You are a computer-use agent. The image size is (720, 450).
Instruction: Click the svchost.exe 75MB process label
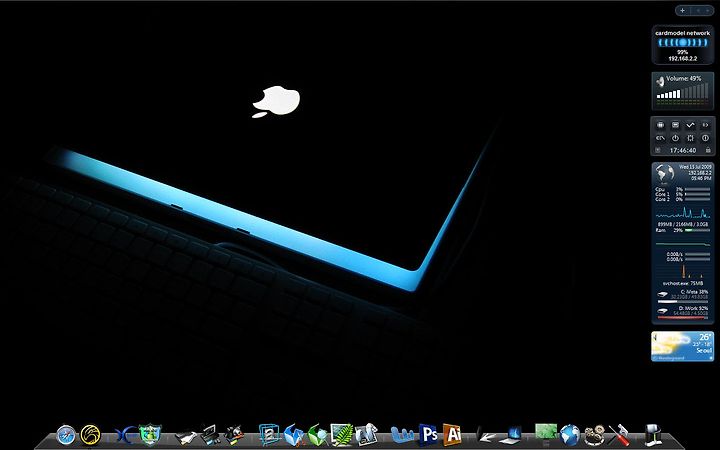click(682, 283)
